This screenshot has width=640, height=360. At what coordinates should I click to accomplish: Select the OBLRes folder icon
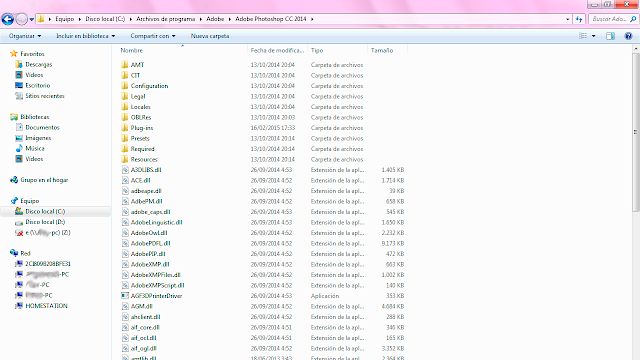point(125,117)
